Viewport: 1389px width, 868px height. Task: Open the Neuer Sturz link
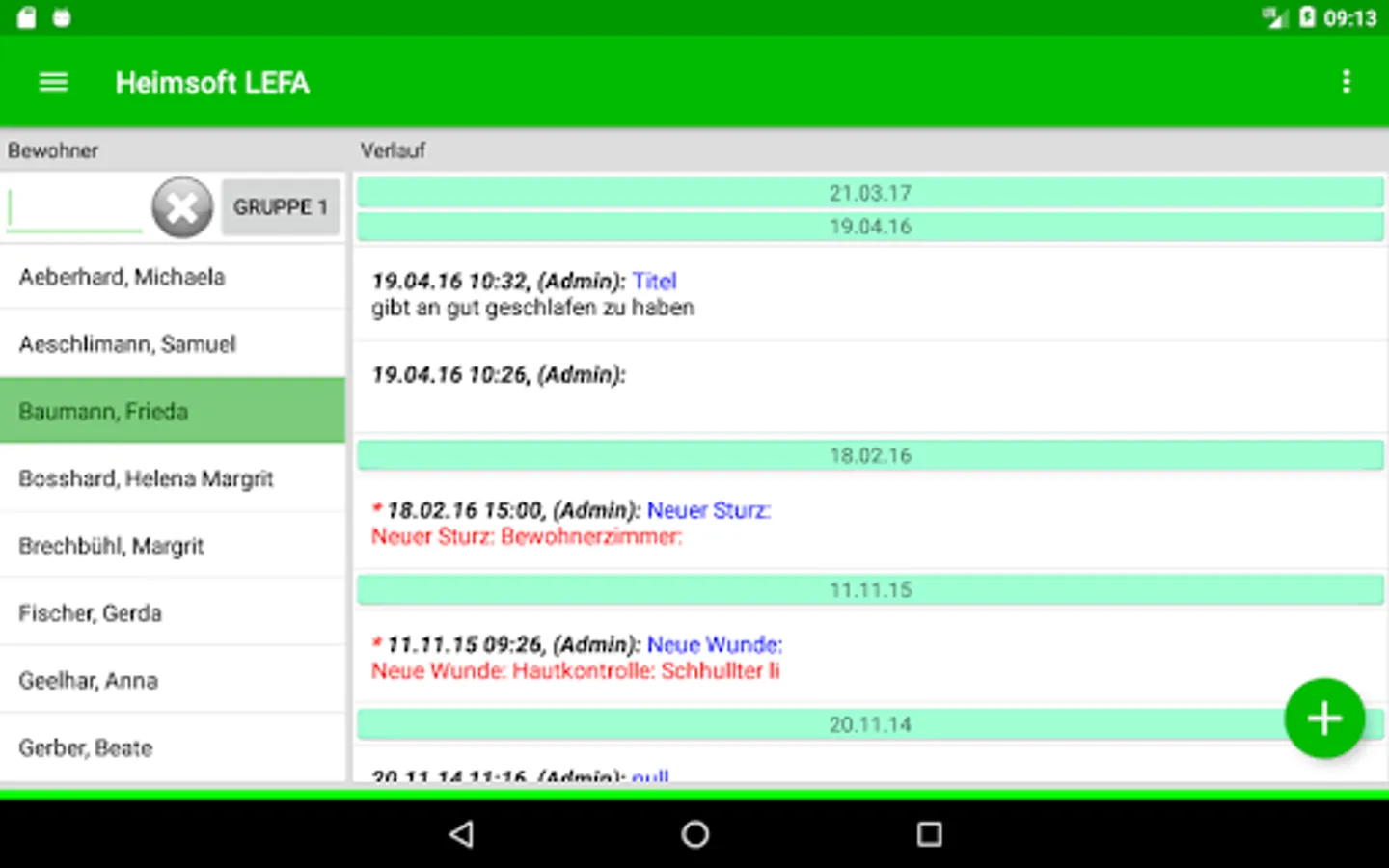[709, 510]
